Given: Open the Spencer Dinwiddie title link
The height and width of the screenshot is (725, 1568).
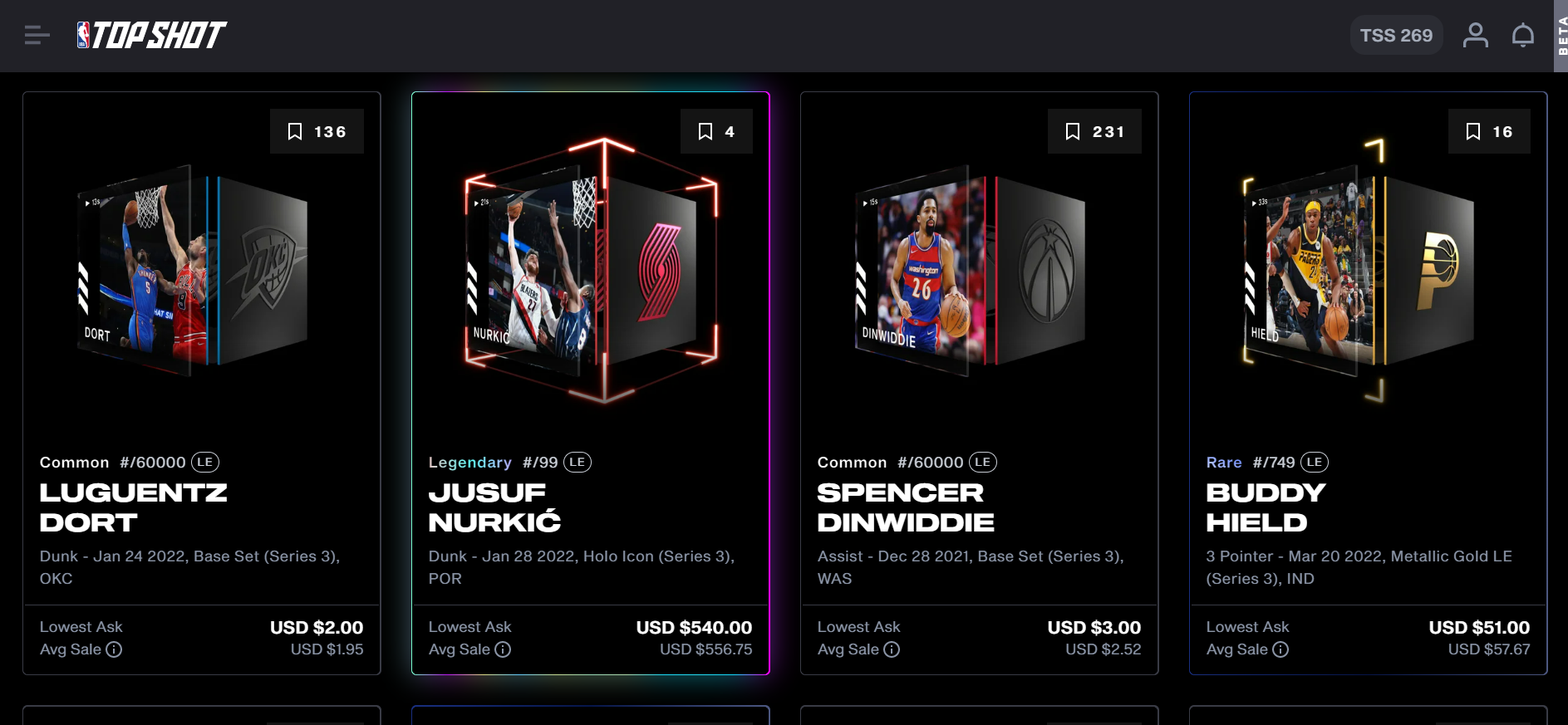Looking at the screenshot, I should [906, 507].
